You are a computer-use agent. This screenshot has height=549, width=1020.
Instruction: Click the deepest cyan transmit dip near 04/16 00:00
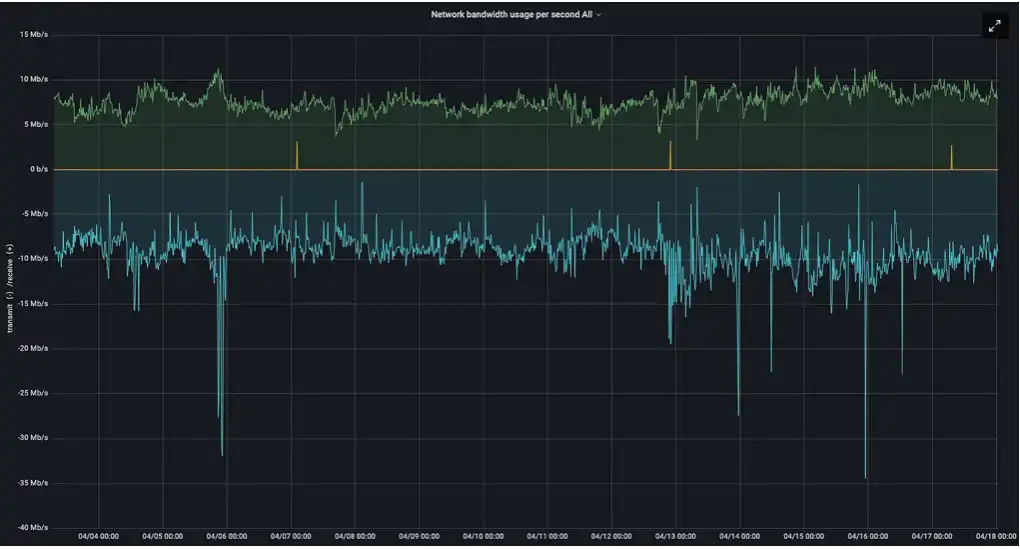click(x=865, y=477)
